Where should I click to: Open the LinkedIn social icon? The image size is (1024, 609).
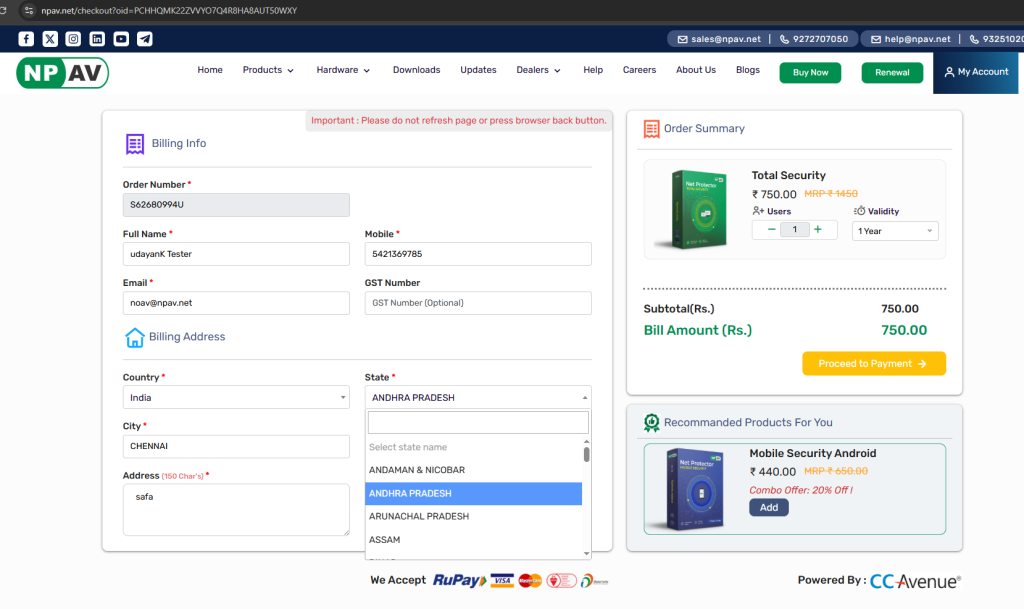[97, 39]
